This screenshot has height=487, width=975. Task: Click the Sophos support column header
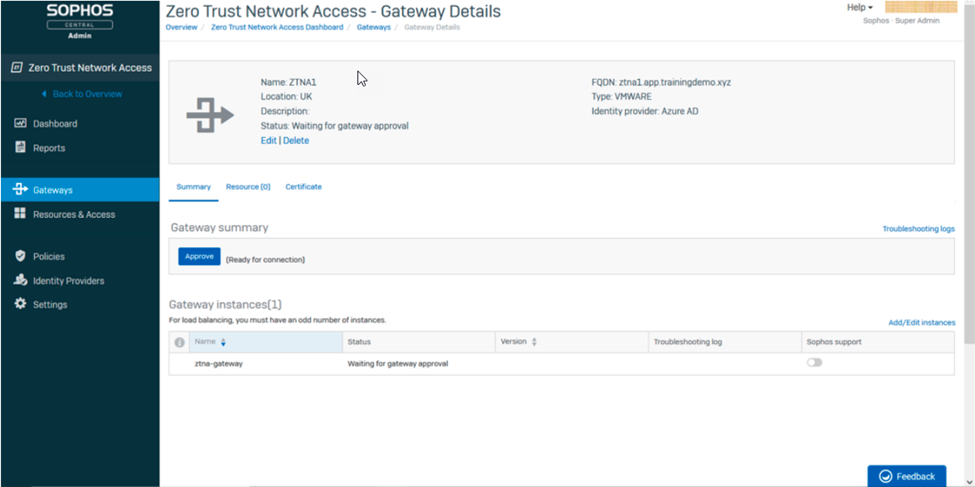point(878,342)
